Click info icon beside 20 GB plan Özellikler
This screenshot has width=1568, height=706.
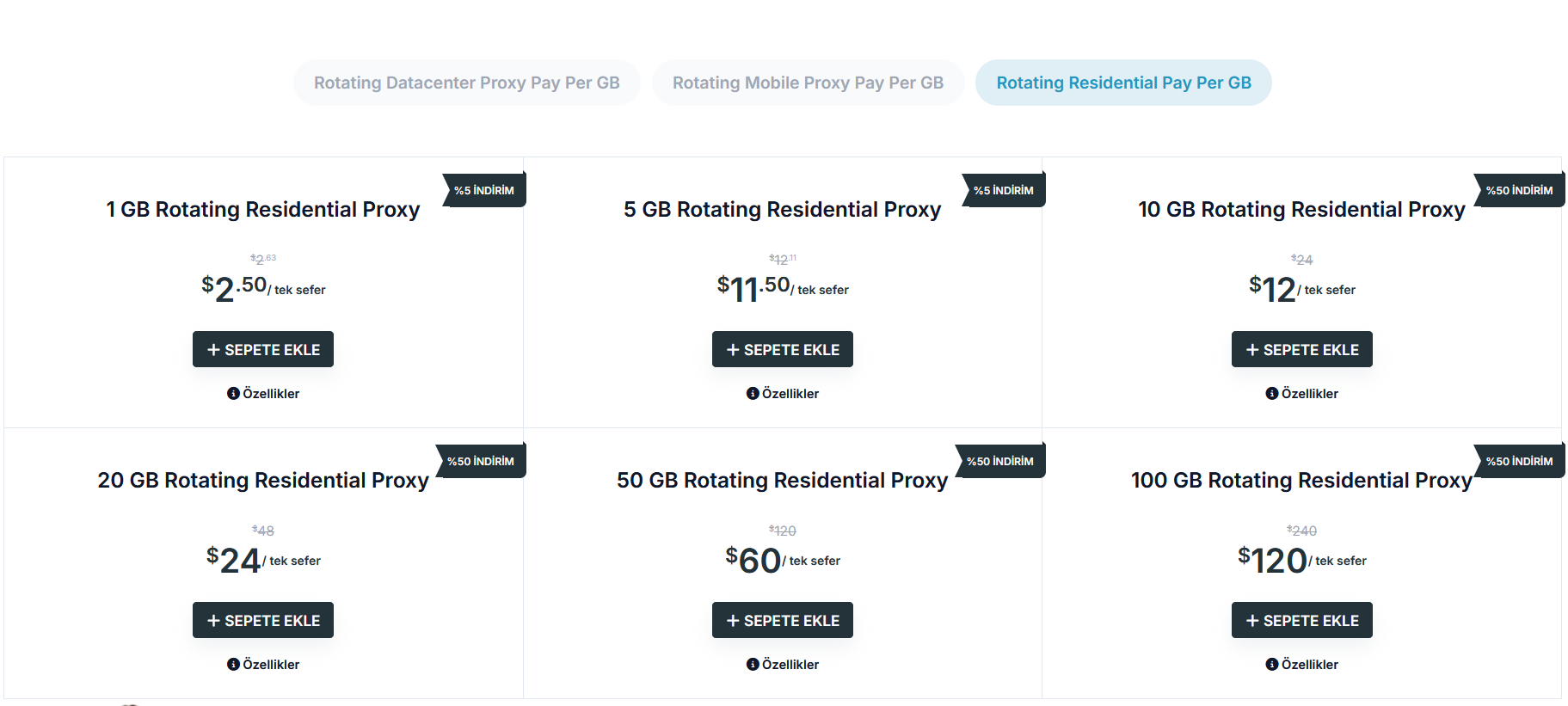point(233,665)
